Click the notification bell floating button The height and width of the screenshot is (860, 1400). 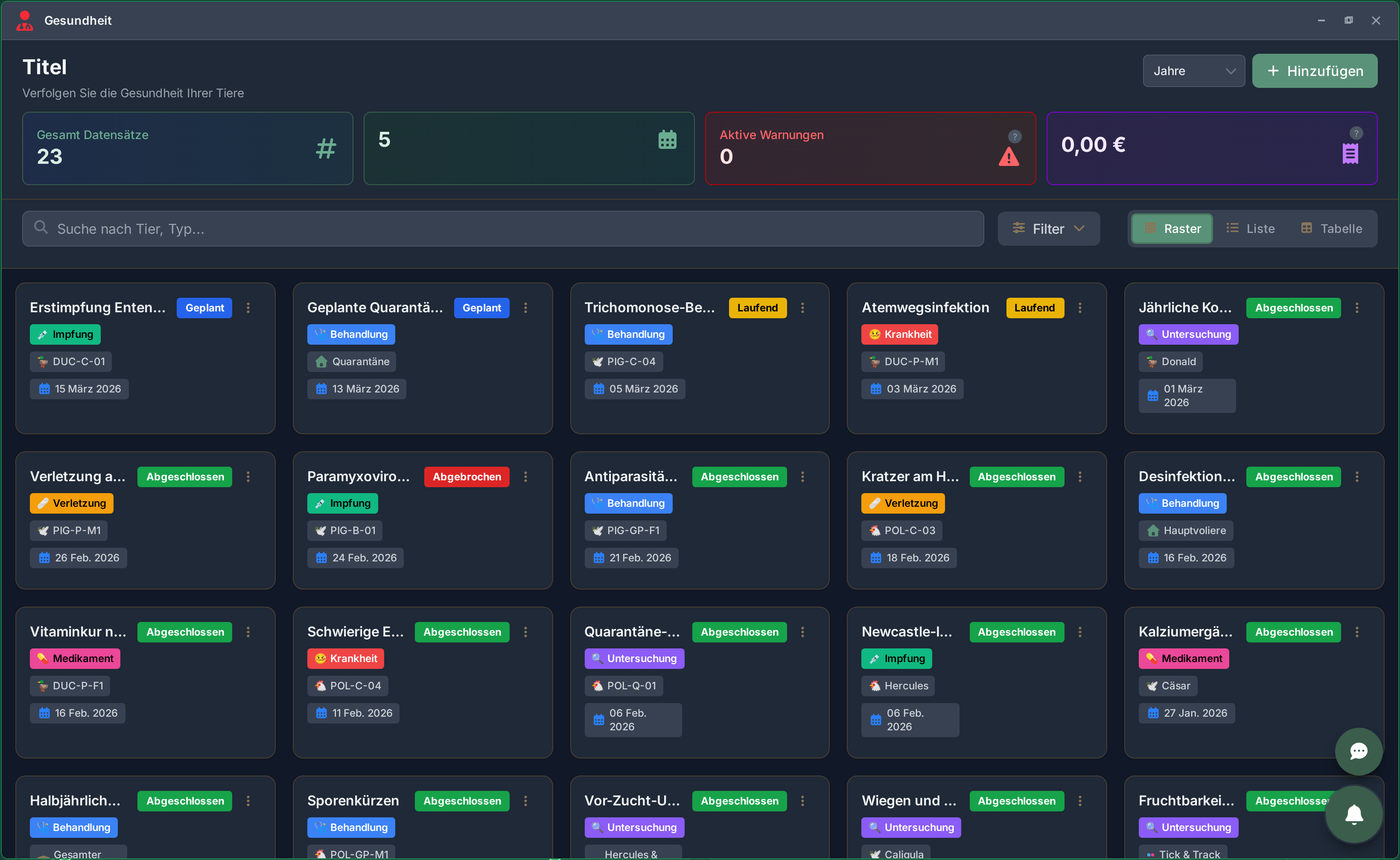(x=1354, y=814)
